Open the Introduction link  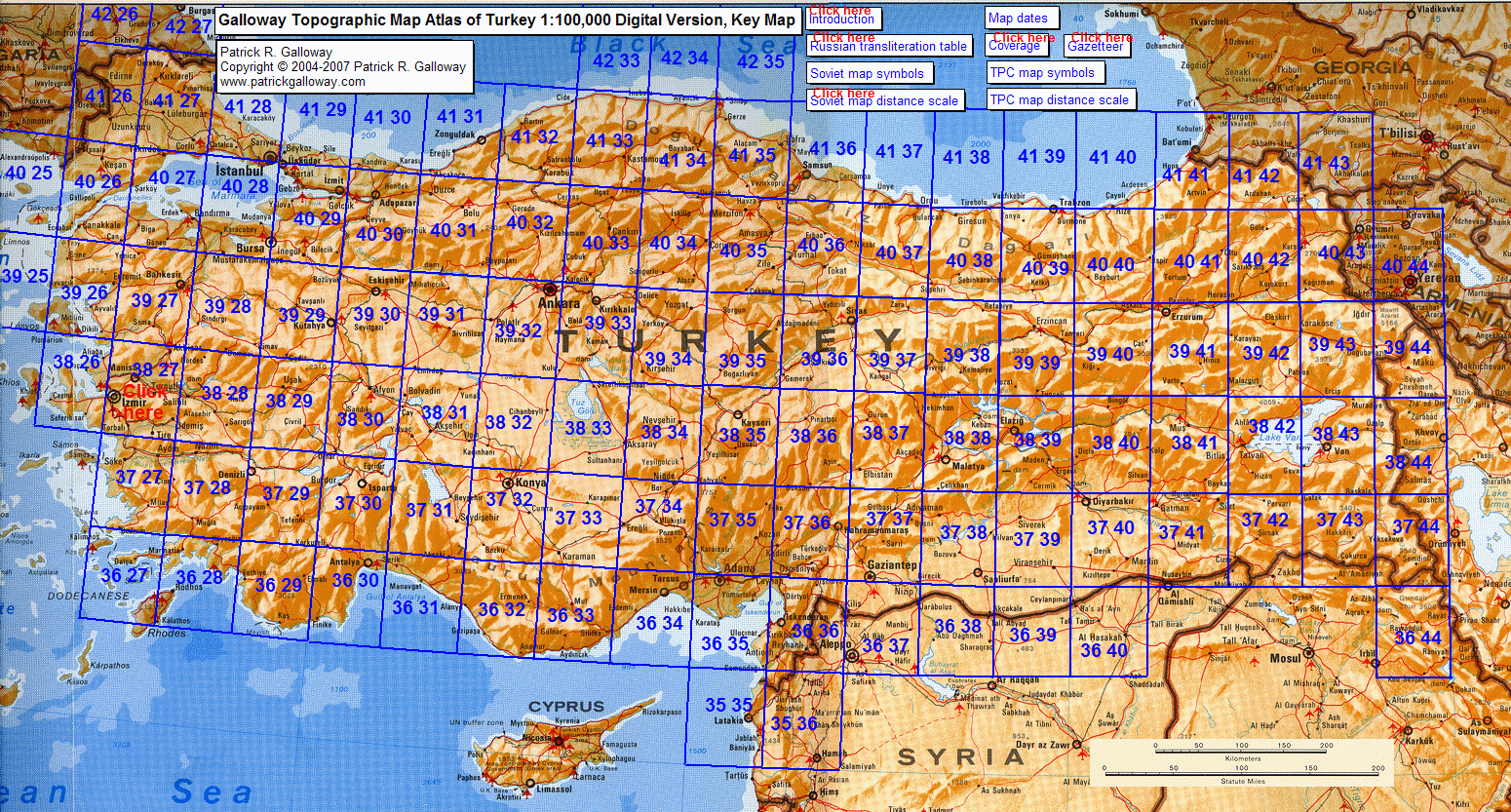pos(842,19)
